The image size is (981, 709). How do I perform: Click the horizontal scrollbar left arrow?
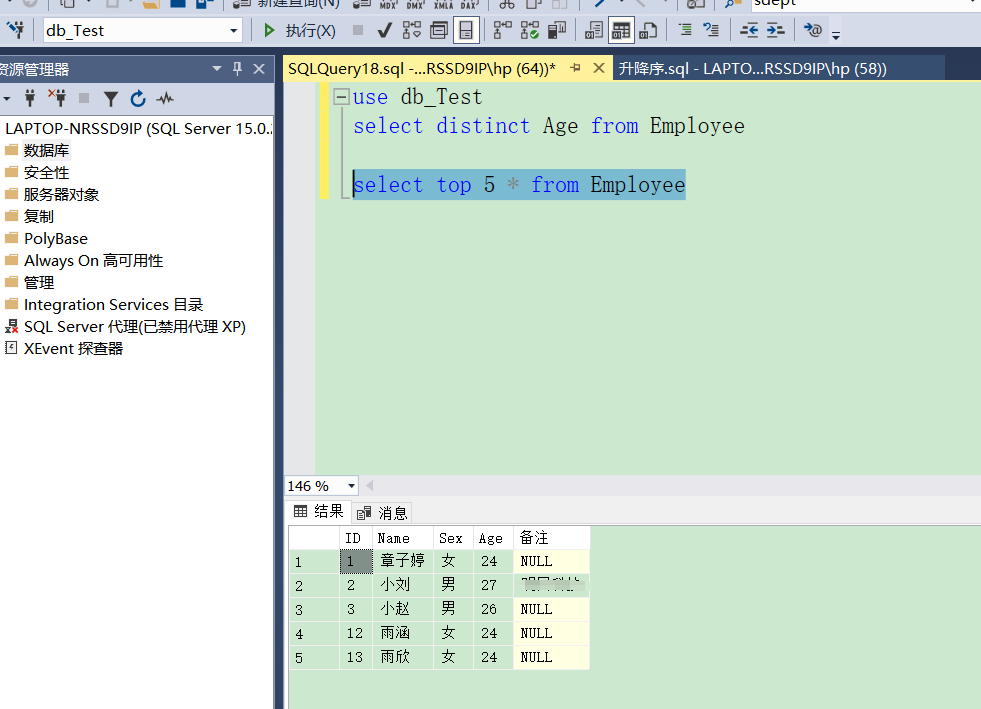370,486
